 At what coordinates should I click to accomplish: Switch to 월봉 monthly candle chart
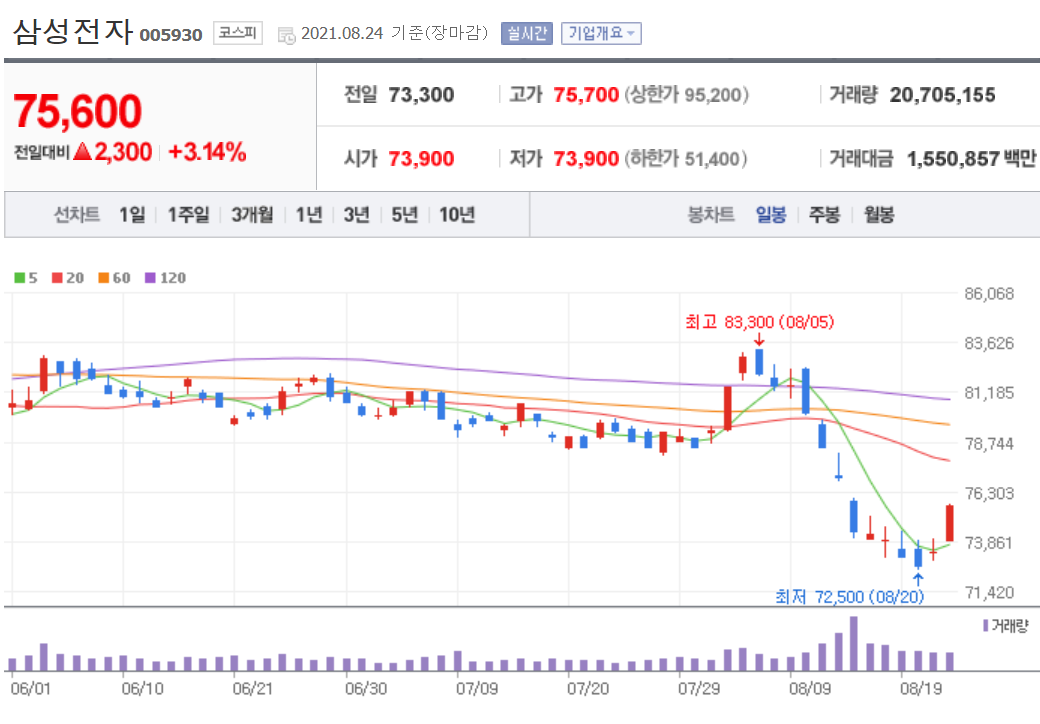(x=879, y=215)
